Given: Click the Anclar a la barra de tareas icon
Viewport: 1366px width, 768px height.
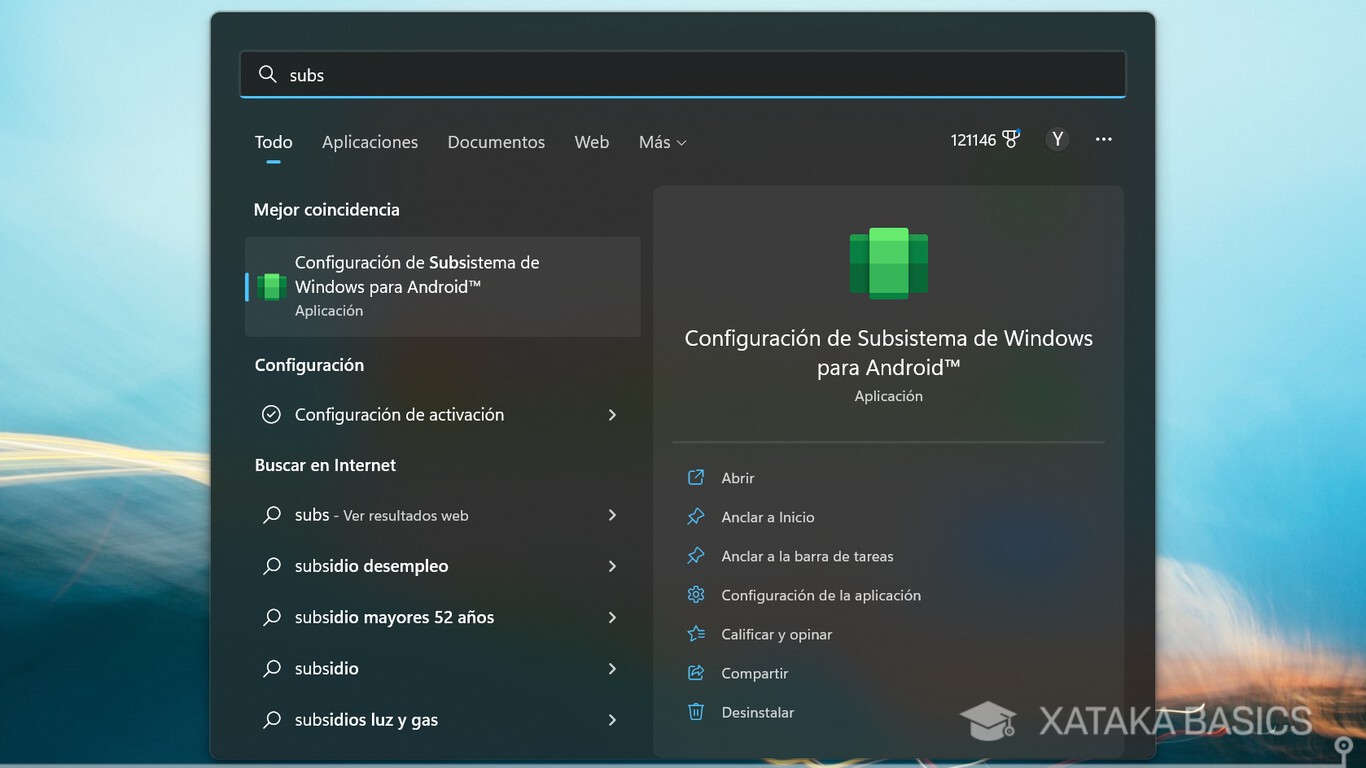Looking at the screenshot, I should [696, 556].
